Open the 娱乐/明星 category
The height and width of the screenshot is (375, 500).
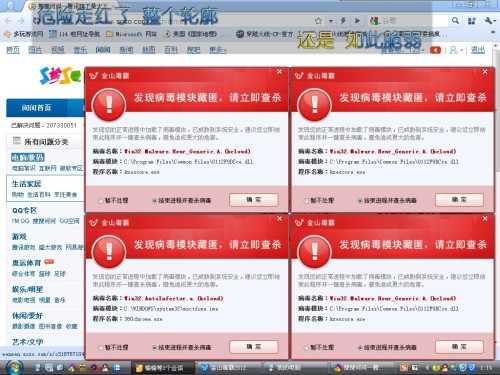coord(27,289)
